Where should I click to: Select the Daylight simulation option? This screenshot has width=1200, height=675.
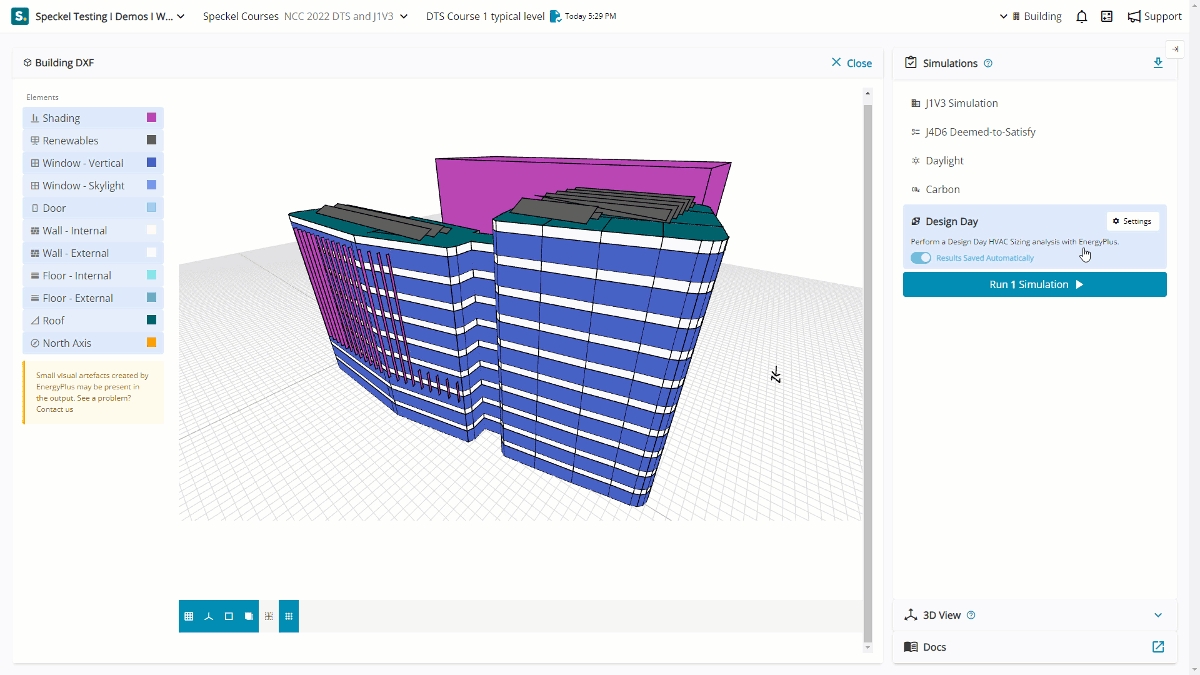944,161
